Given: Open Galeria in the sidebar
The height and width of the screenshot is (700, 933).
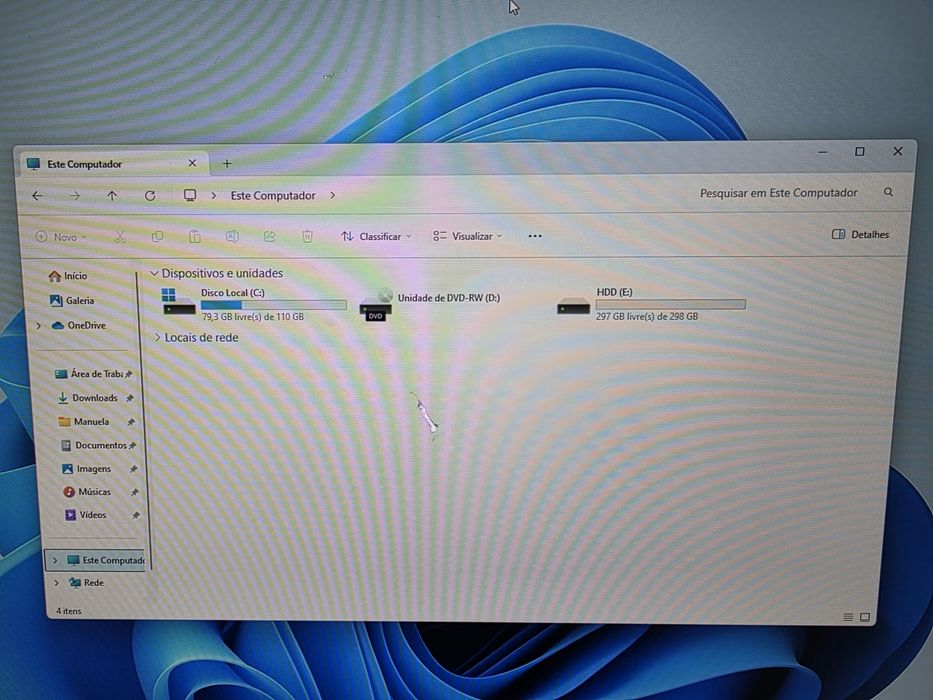Looking at the screenshot, I should click(71, 301).
